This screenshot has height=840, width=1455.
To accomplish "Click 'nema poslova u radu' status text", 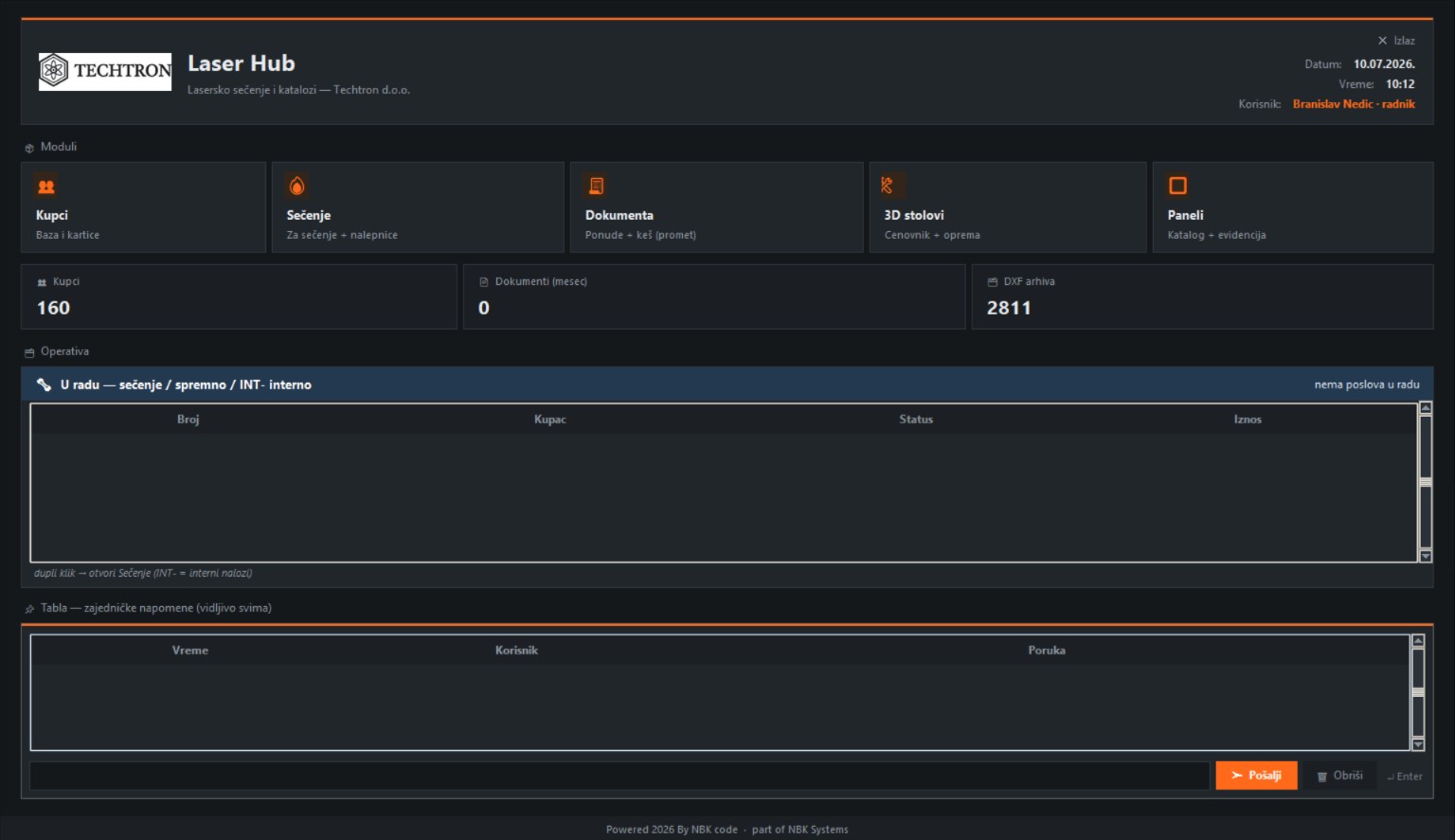I will 1367,384.
